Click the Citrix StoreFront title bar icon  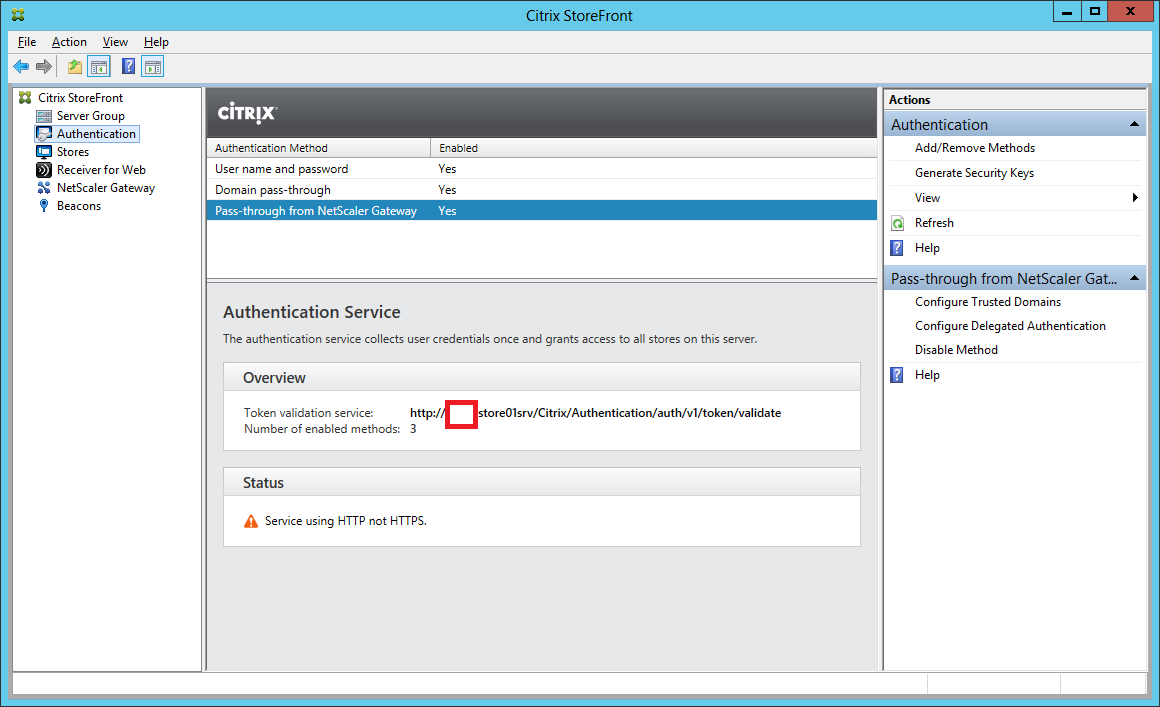click(x=18, y=15)
